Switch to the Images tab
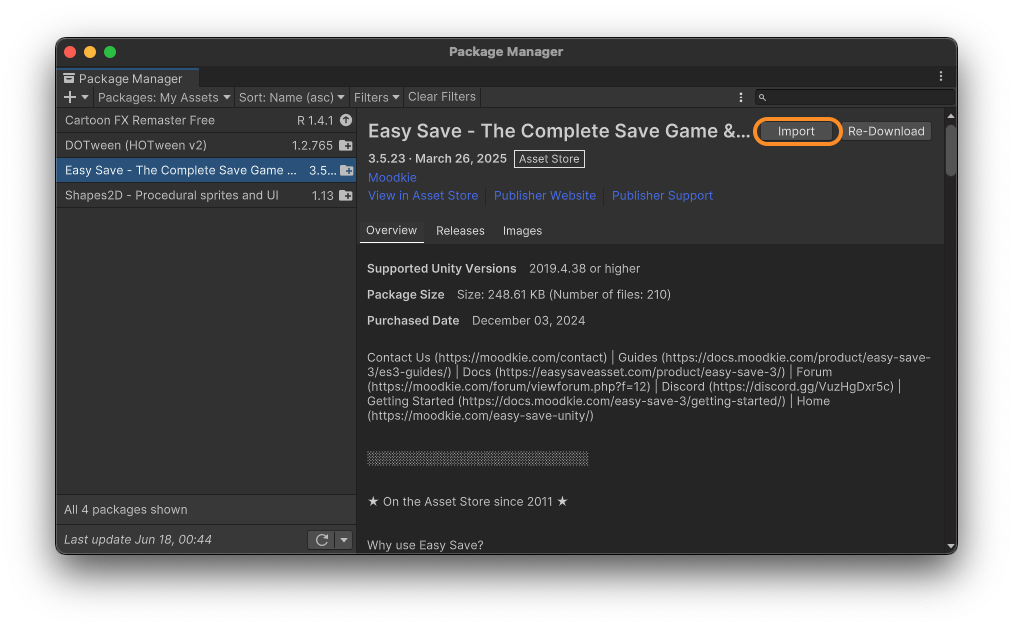Screen dimensions: 1013x628 [522, 231]
